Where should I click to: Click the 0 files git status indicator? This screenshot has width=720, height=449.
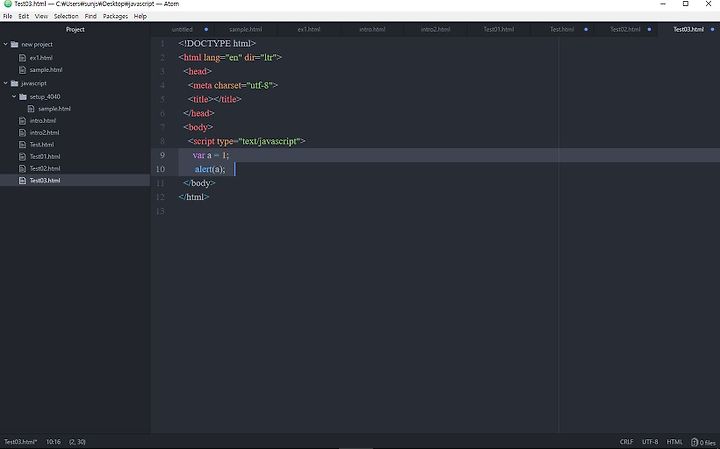coord(704,442)
